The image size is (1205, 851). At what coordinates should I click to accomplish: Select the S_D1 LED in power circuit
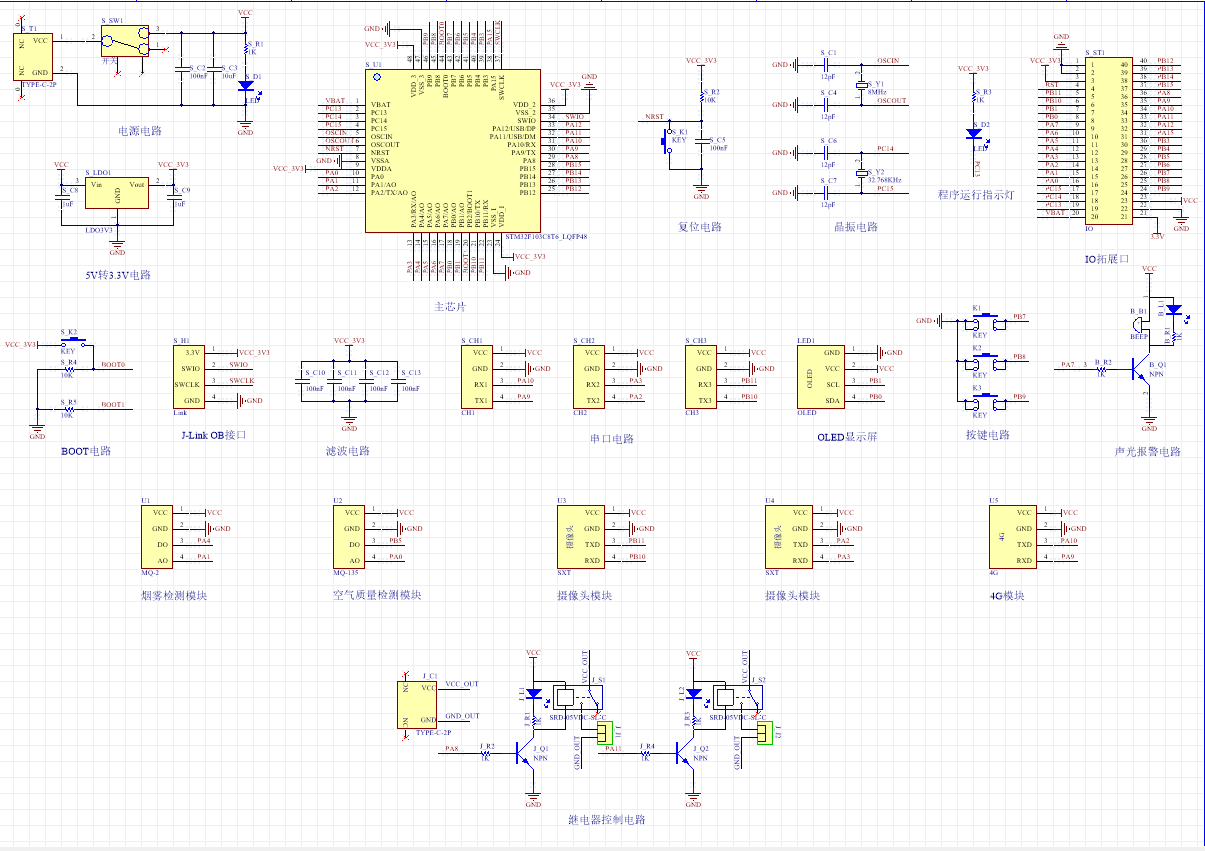coord(246,86)
